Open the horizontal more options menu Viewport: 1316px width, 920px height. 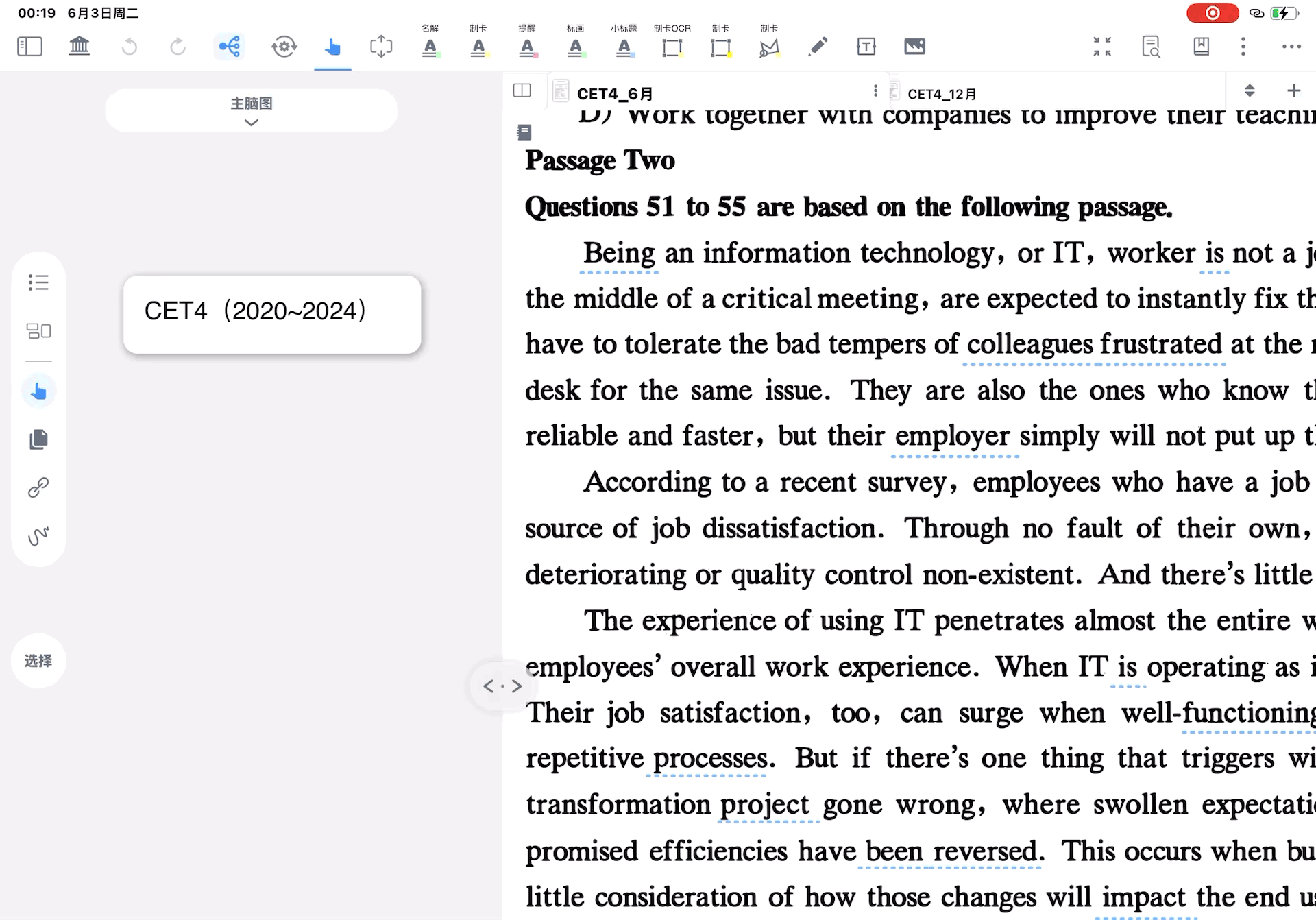coord(1292,47)
